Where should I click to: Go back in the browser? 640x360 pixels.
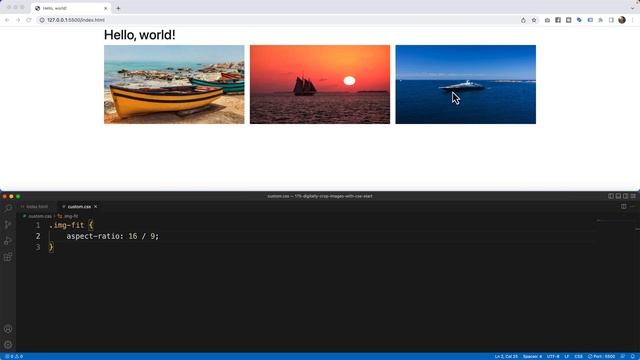[7, 20]
